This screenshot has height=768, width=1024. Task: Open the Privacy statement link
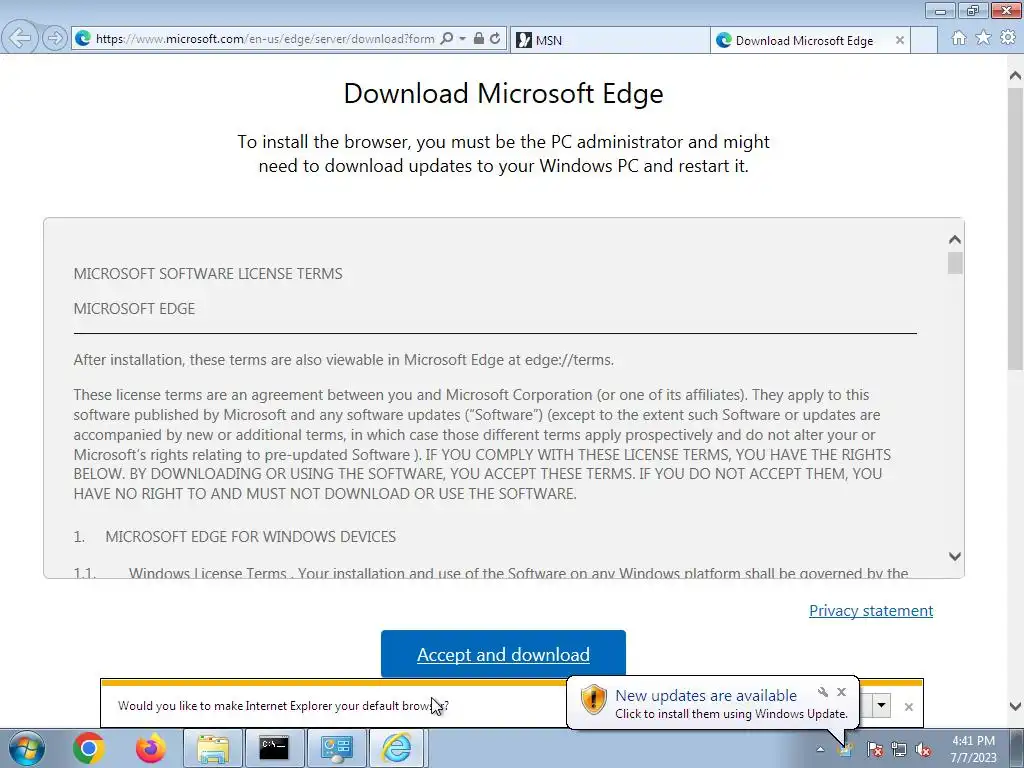coord(871,611)
